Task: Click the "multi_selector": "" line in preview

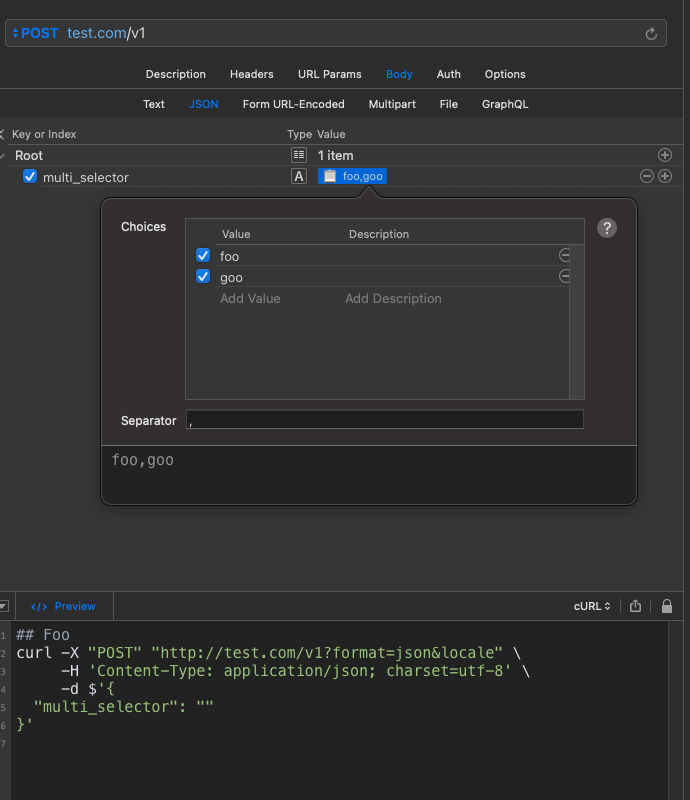Action: coord(124,707)
